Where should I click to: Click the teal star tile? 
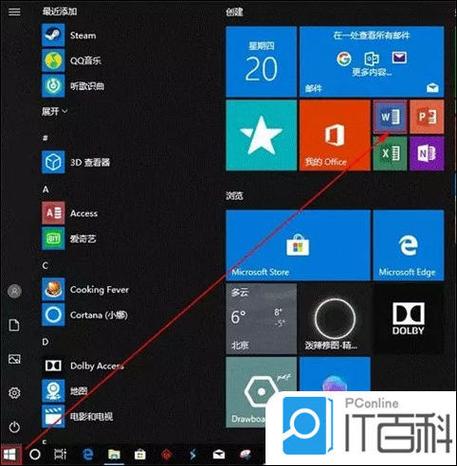coord(261,135)
